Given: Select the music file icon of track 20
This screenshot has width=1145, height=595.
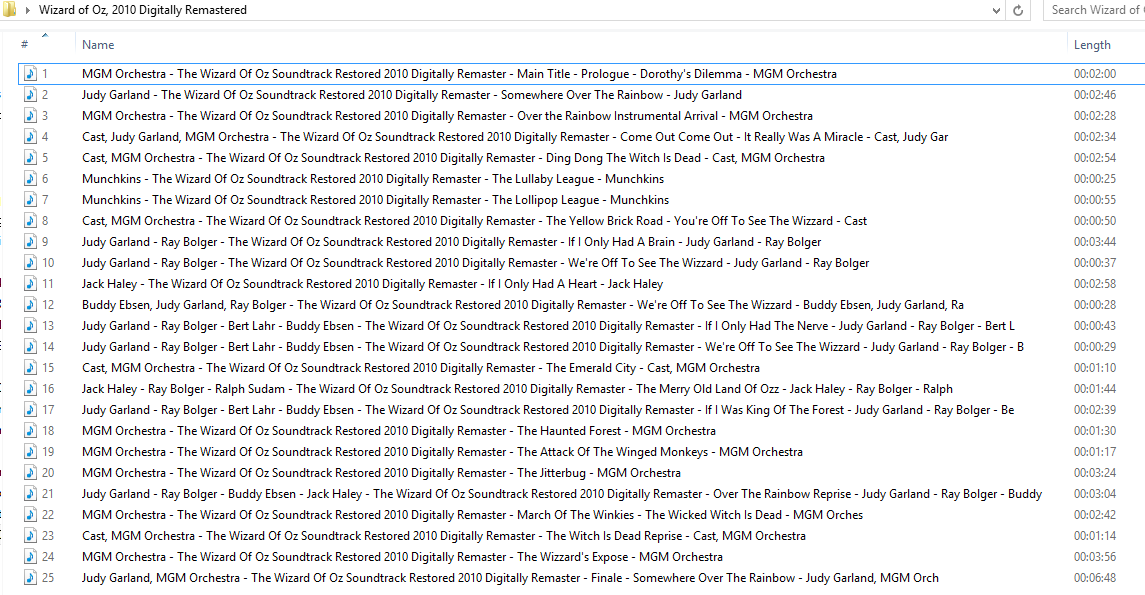Looking at the screenshot, I should tap(30, 473).
